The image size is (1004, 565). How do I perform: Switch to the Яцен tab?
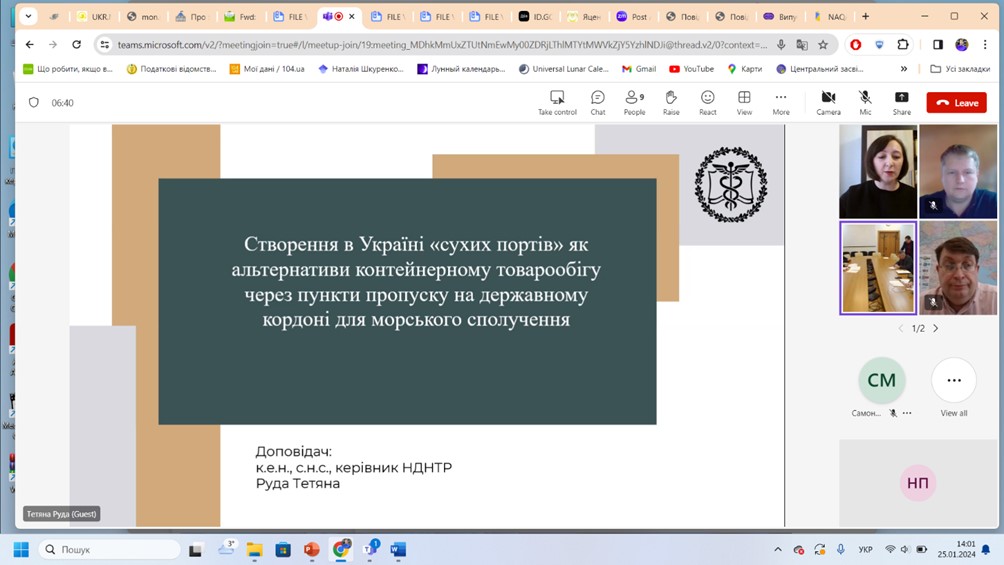[584, 17]
